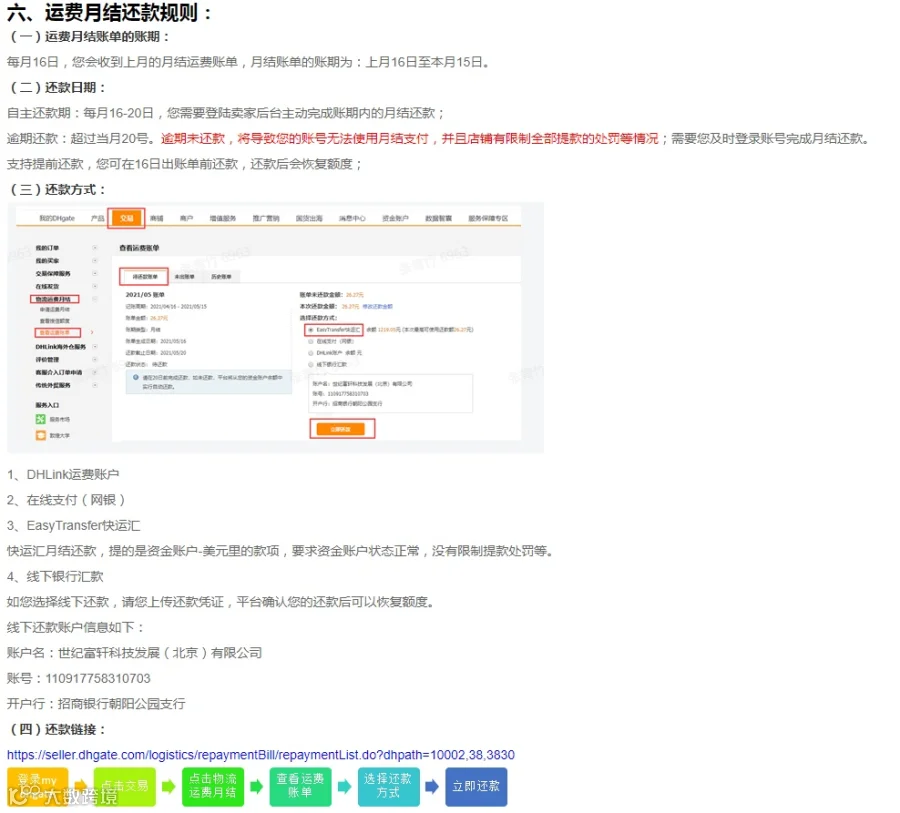The height and width of the screenshot is (813, 900).
Task: Select the EasyTransfer快运汇 radio button
Action: coord(311,330)
